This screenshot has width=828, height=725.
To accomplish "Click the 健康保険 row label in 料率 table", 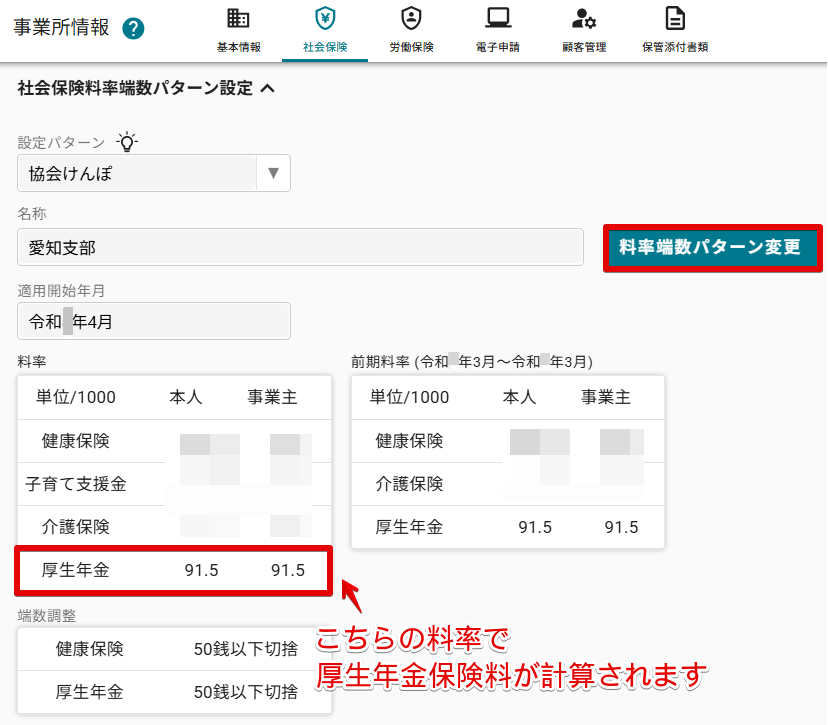I will pyautogui.click(x=76, y=441).
